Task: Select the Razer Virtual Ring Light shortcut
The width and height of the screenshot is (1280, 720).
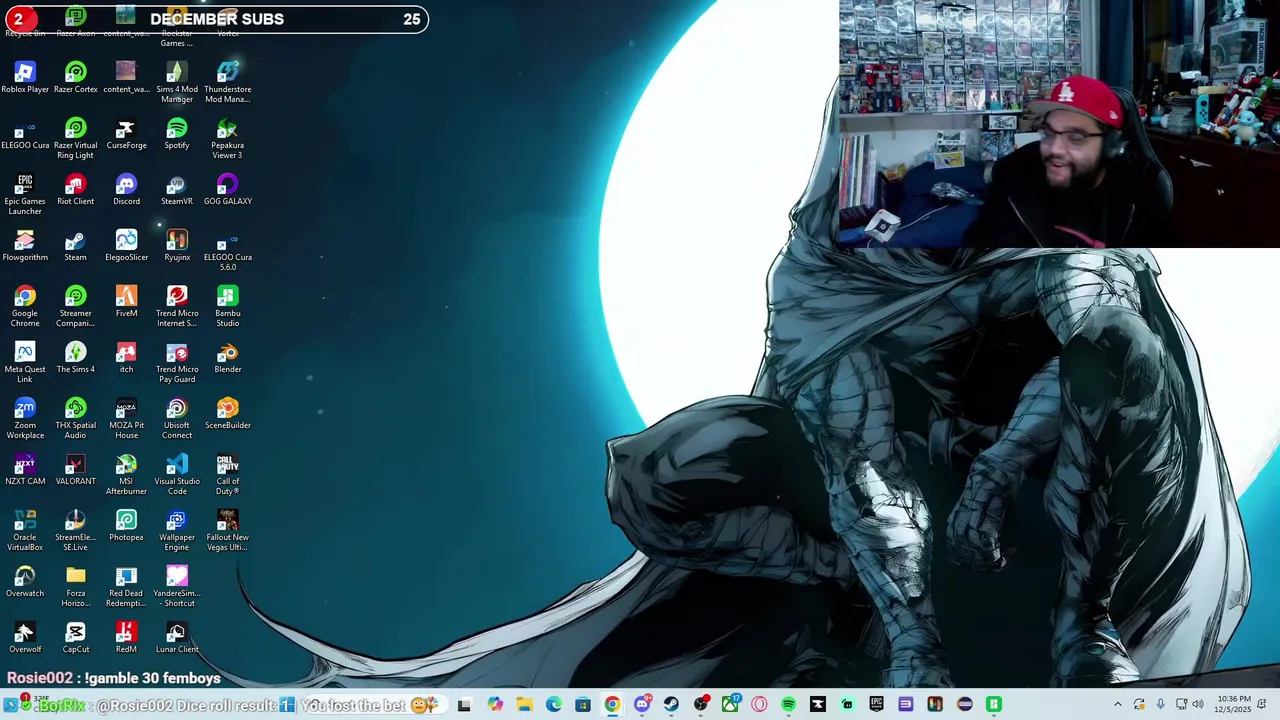Action: coord(76,138)
